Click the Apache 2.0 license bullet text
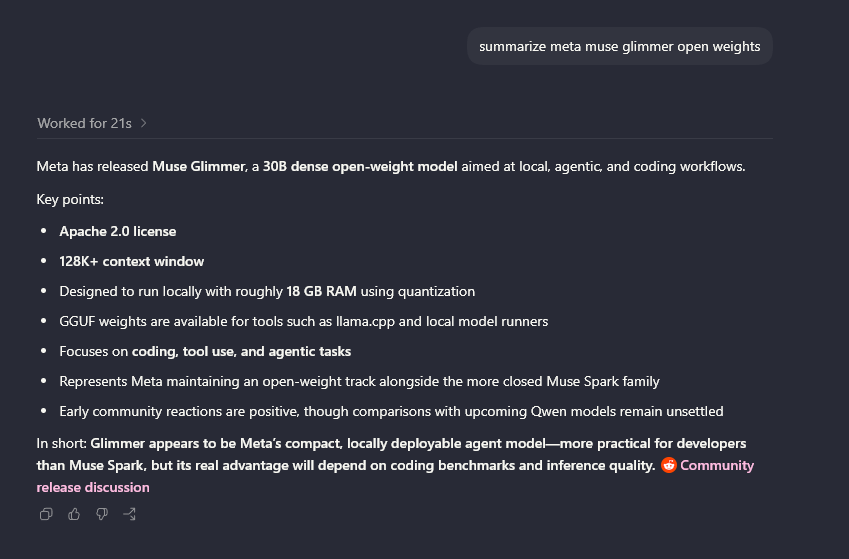 117,231
